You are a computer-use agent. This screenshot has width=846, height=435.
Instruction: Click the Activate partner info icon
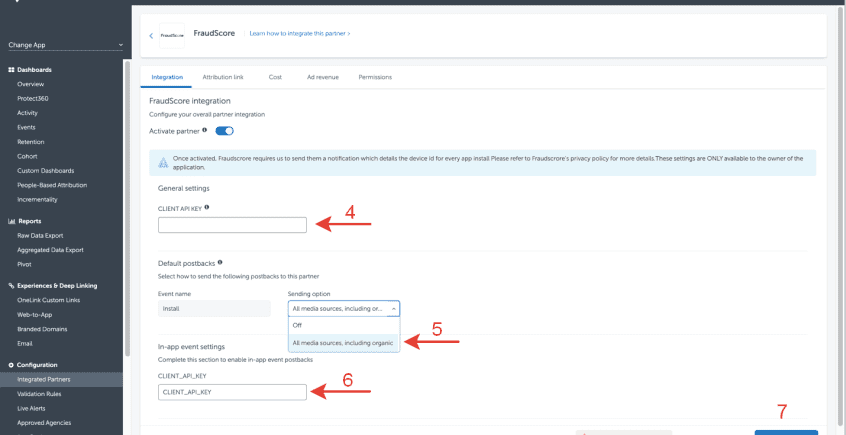tap(204, 130)
